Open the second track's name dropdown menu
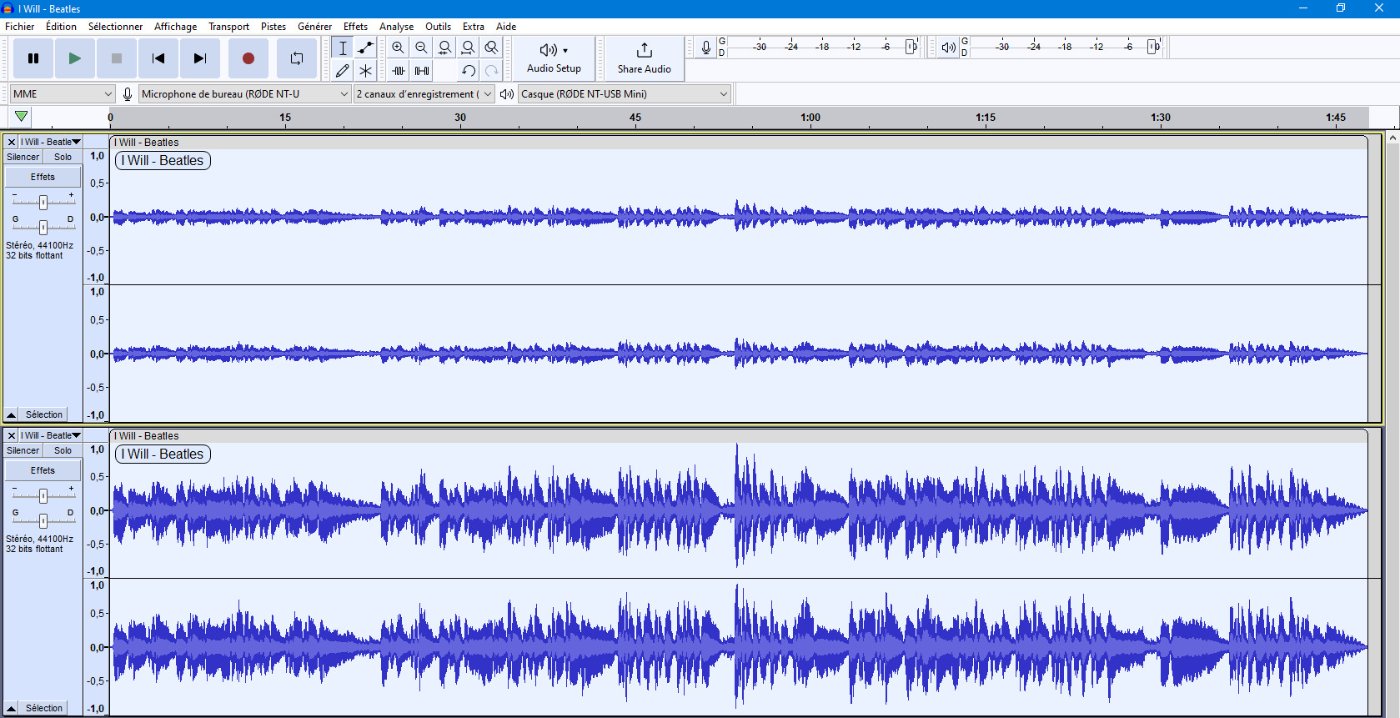The width and height of the screenshot is (1400, 718). click(x=50, y=436)
